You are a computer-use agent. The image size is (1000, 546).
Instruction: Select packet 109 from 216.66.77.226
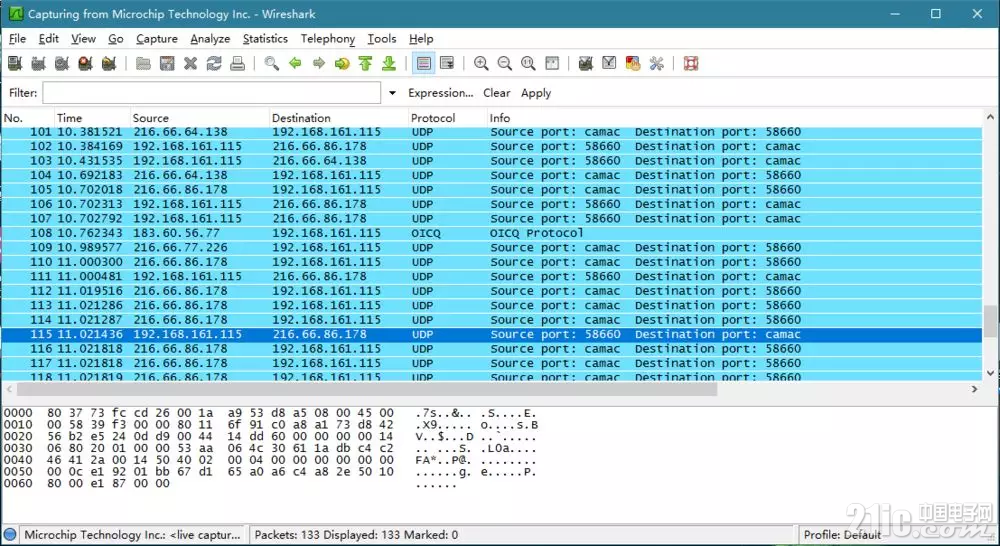pyautogui.click(x=492, y=247)
